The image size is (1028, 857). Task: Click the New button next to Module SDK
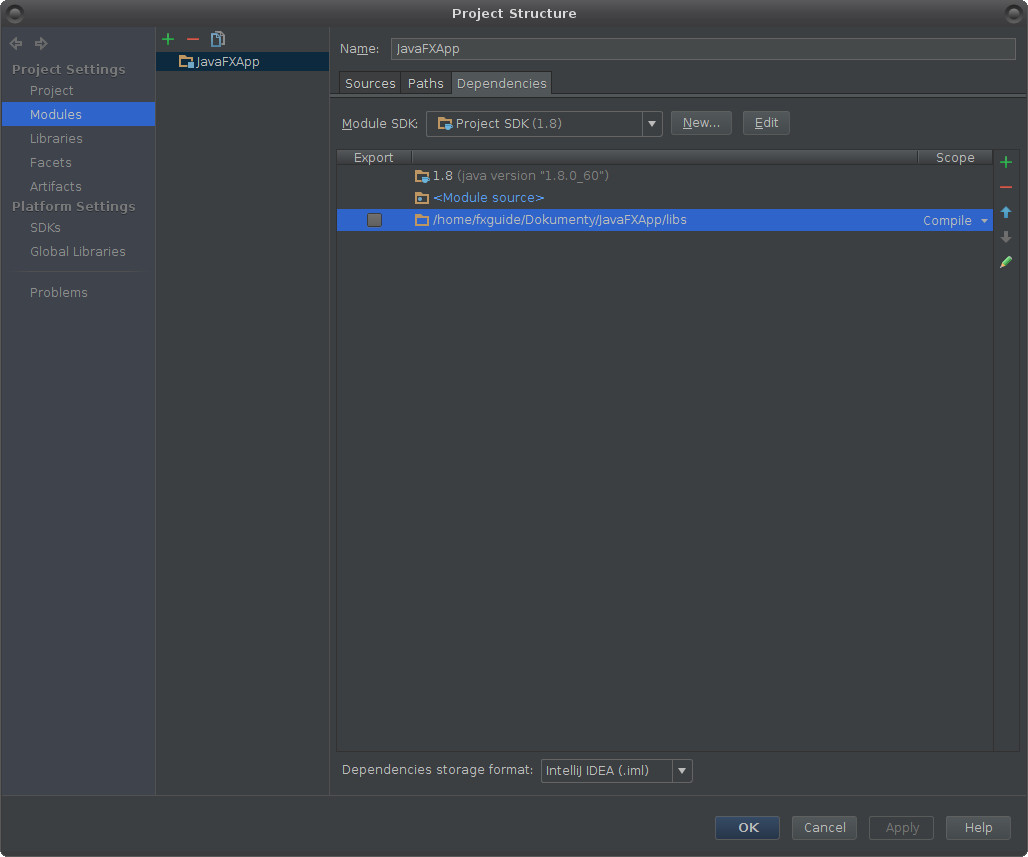pyautogui.click(x=701, y=122)
